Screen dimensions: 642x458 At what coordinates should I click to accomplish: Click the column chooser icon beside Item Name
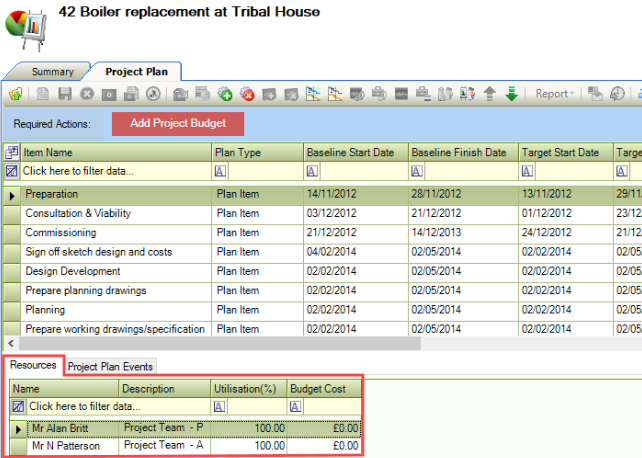pyautogui.click(x=12, y=152)
